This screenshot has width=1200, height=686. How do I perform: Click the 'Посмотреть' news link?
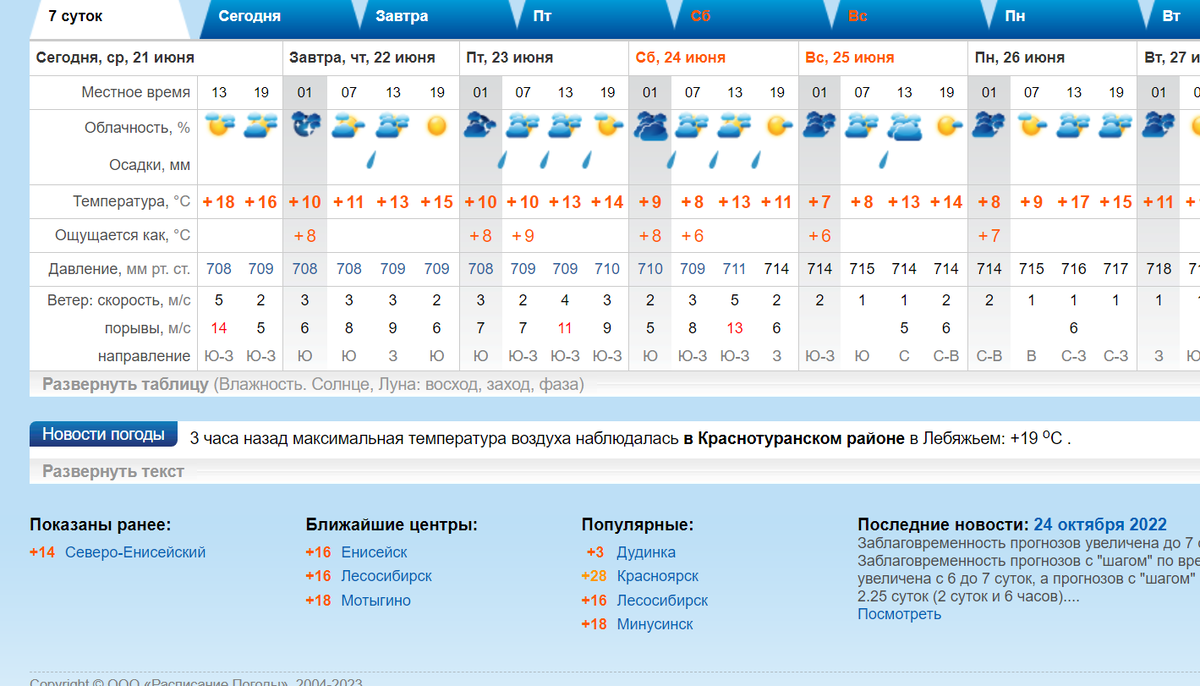[899, 613]
